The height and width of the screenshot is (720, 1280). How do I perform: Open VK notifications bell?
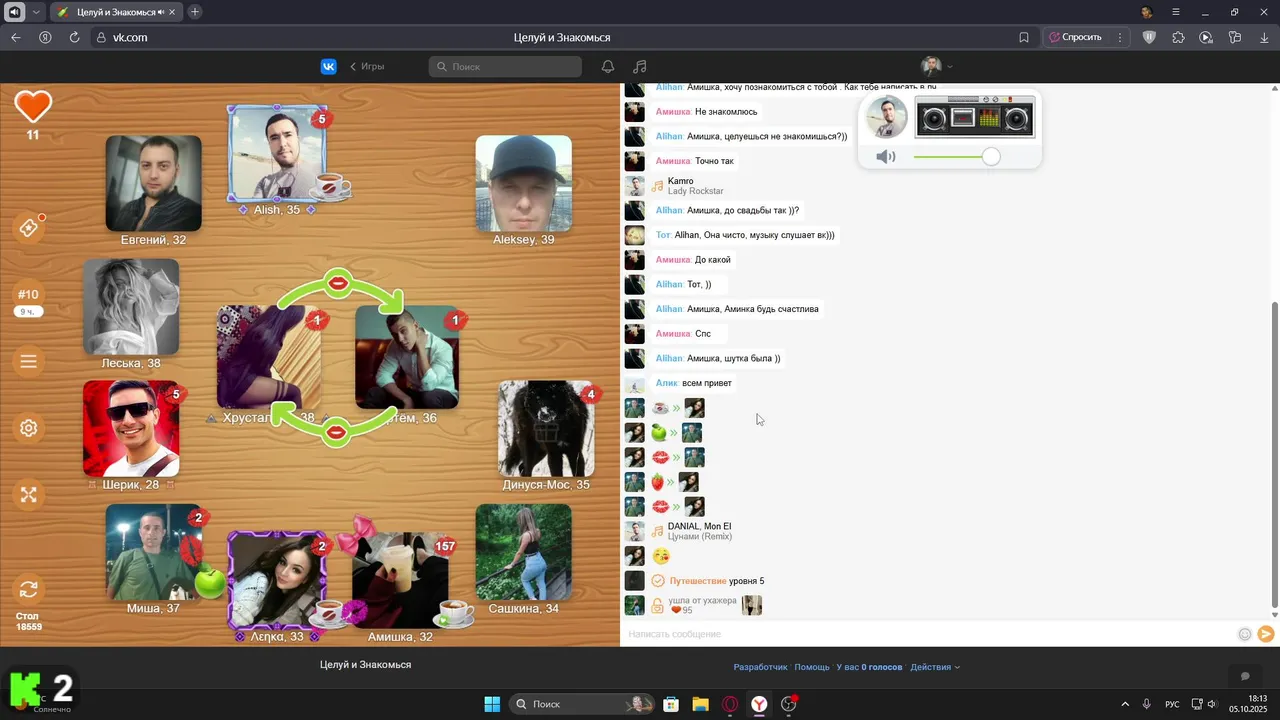click(x=608, y=66)
